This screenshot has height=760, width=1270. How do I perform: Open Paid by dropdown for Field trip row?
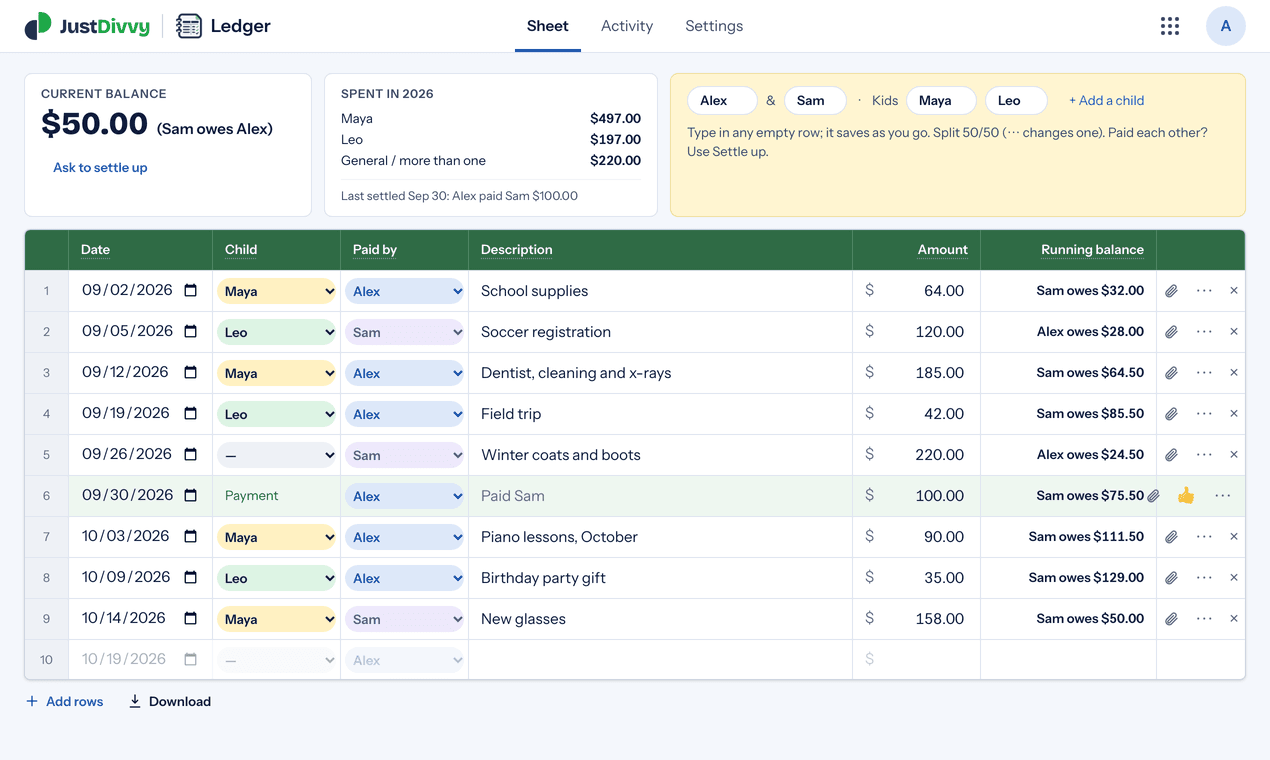pos(405,414)
